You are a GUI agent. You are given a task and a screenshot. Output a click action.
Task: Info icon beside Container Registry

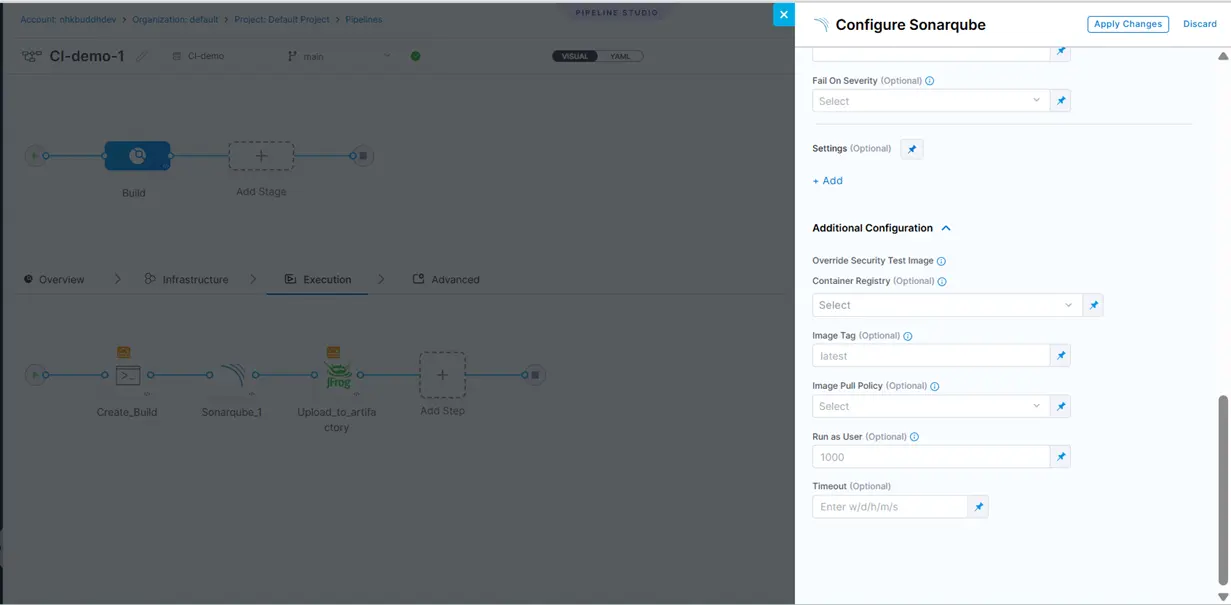942,282
